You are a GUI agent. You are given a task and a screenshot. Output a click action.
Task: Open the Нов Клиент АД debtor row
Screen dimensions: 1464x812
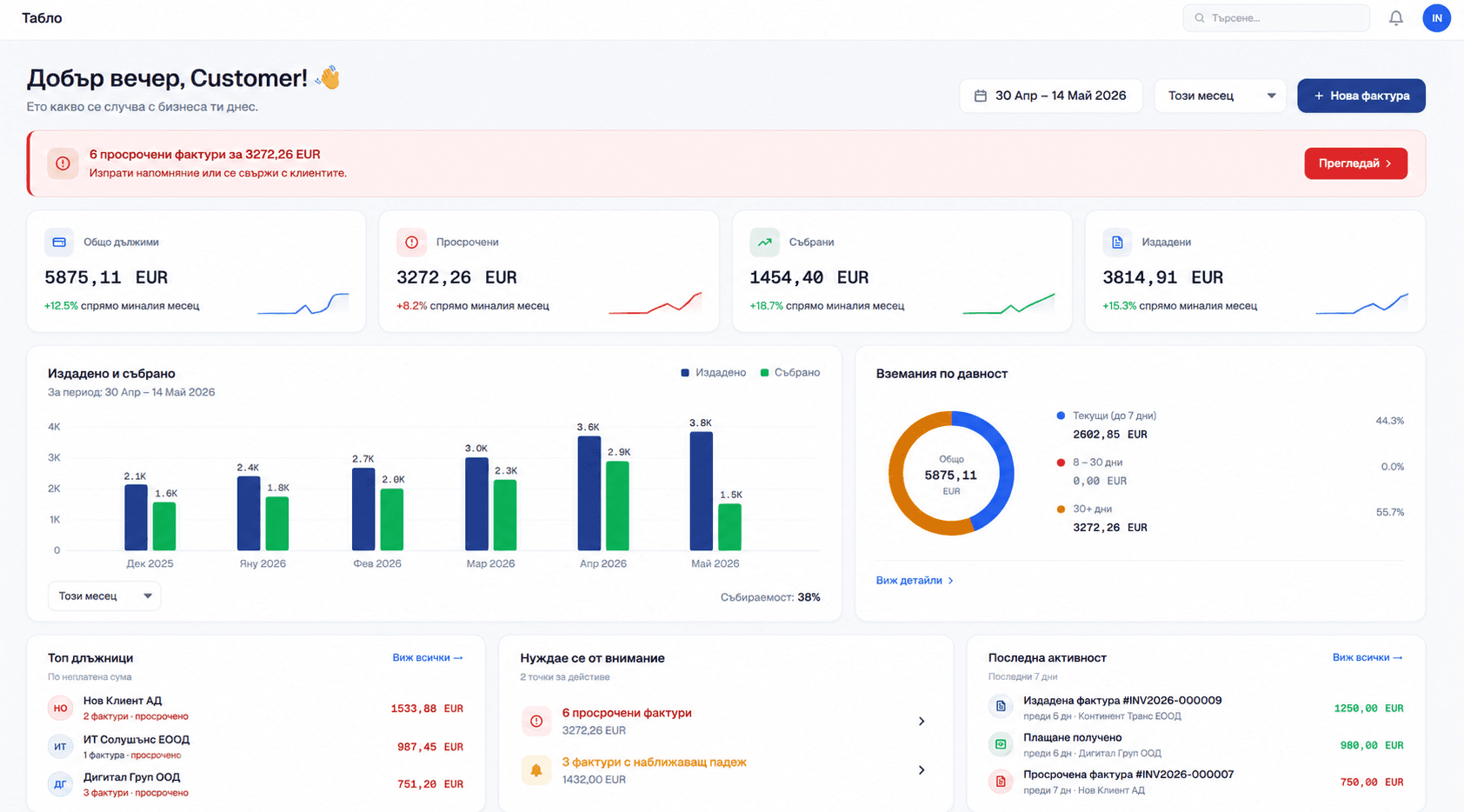256,708
